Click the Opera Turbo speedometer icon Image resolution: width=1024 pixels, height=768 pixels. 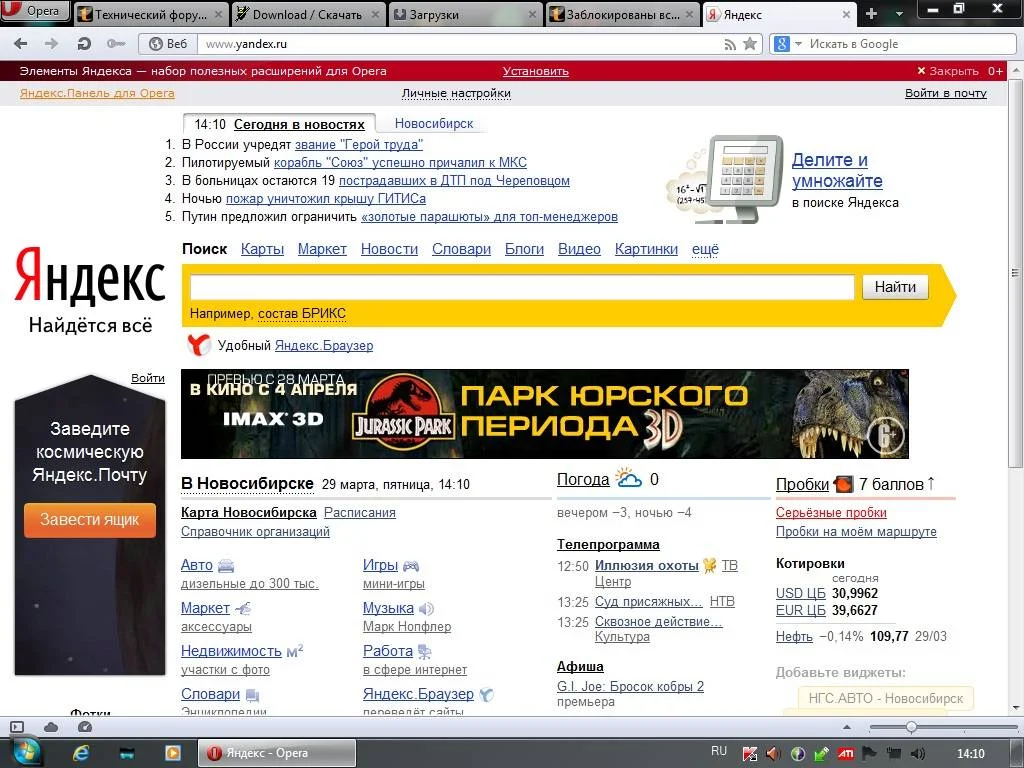85,727
